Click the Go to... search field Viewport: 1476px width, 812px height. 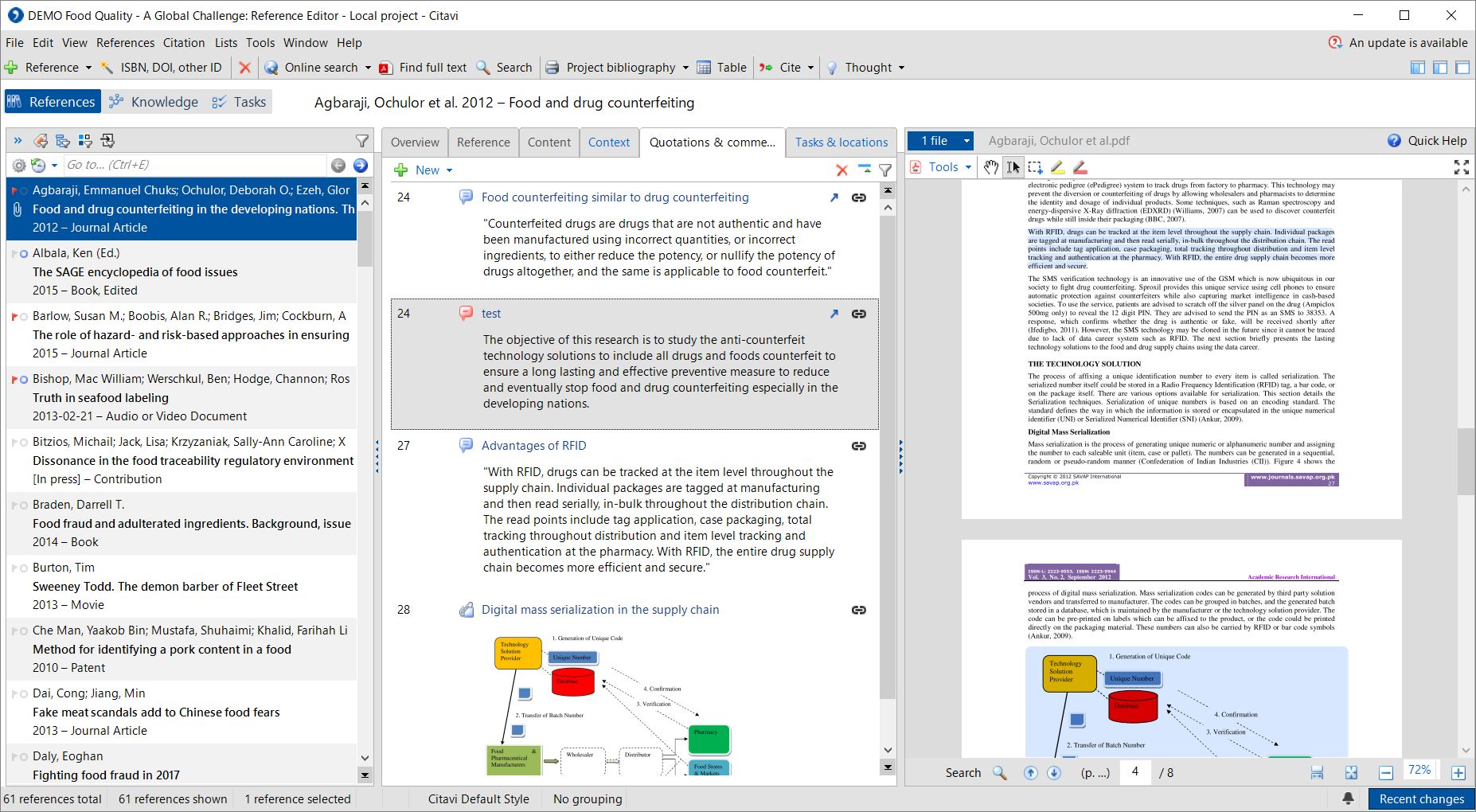[x=195, y=165]
